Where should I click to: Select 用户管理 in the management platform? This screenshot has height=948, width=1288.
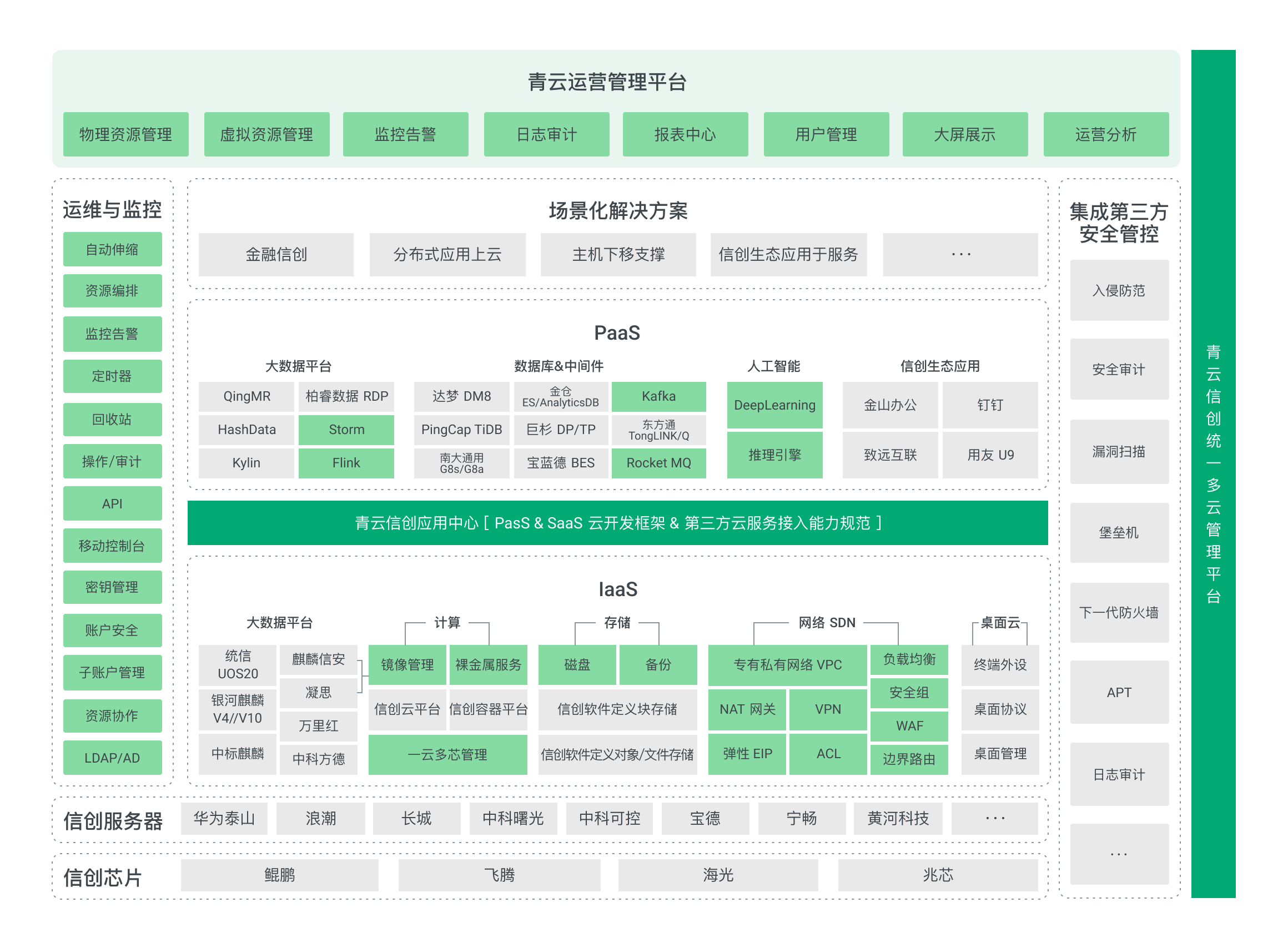(x=826, y=134)
